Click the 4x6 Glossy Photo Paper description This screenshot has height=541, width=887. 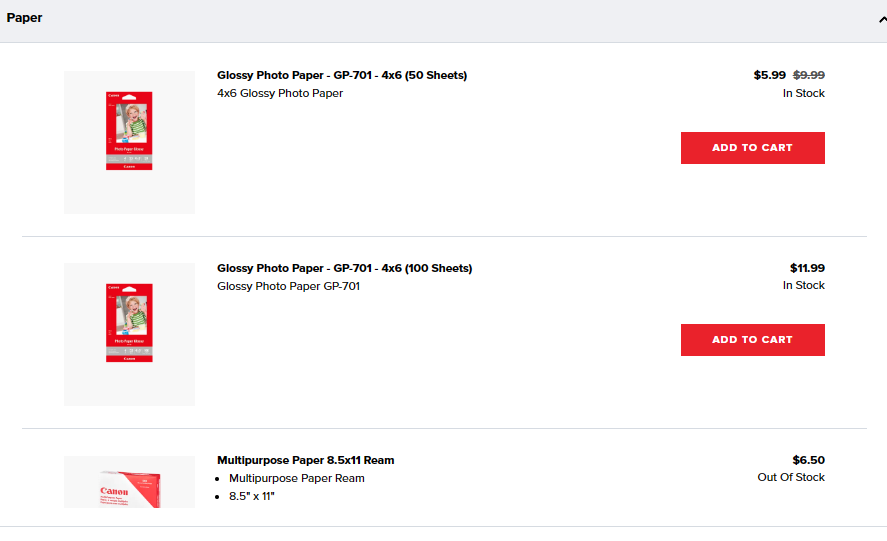pyautogui.click(x=280, y=93)
